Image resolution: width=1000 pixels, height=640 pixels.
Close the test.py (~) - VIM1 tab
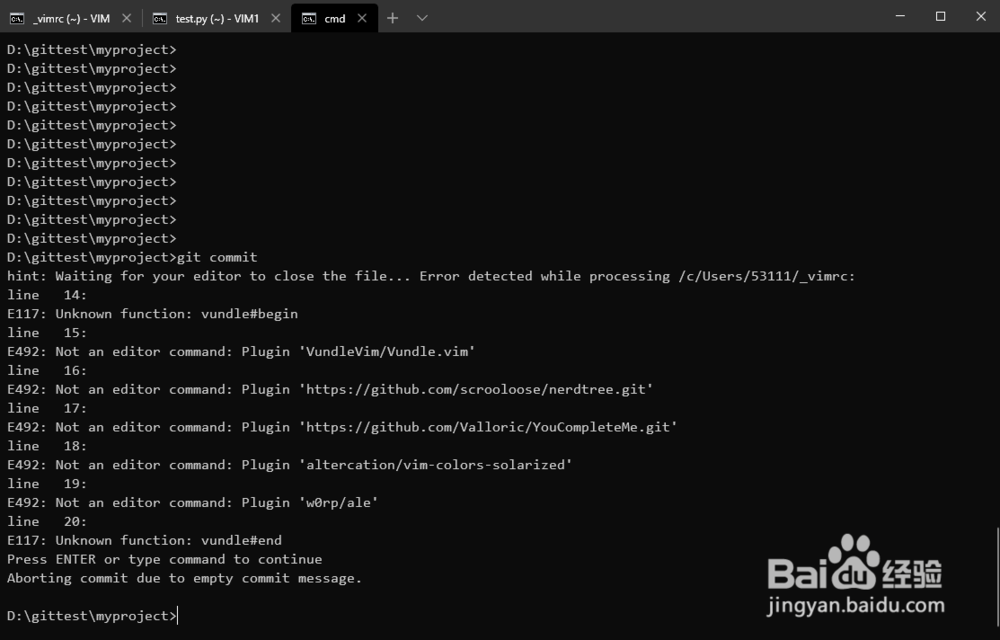[276, 18]
